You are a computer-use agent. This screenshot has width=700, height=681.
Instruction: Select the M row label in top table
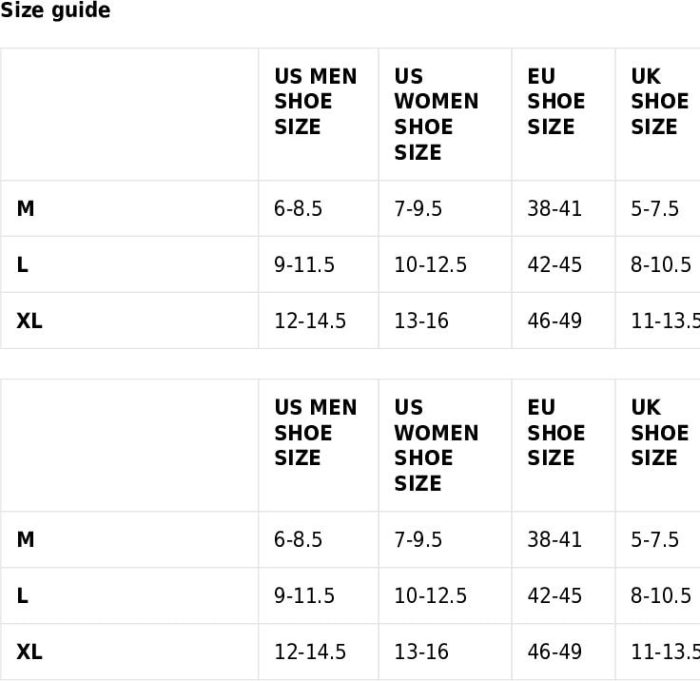tap(26, 209)
